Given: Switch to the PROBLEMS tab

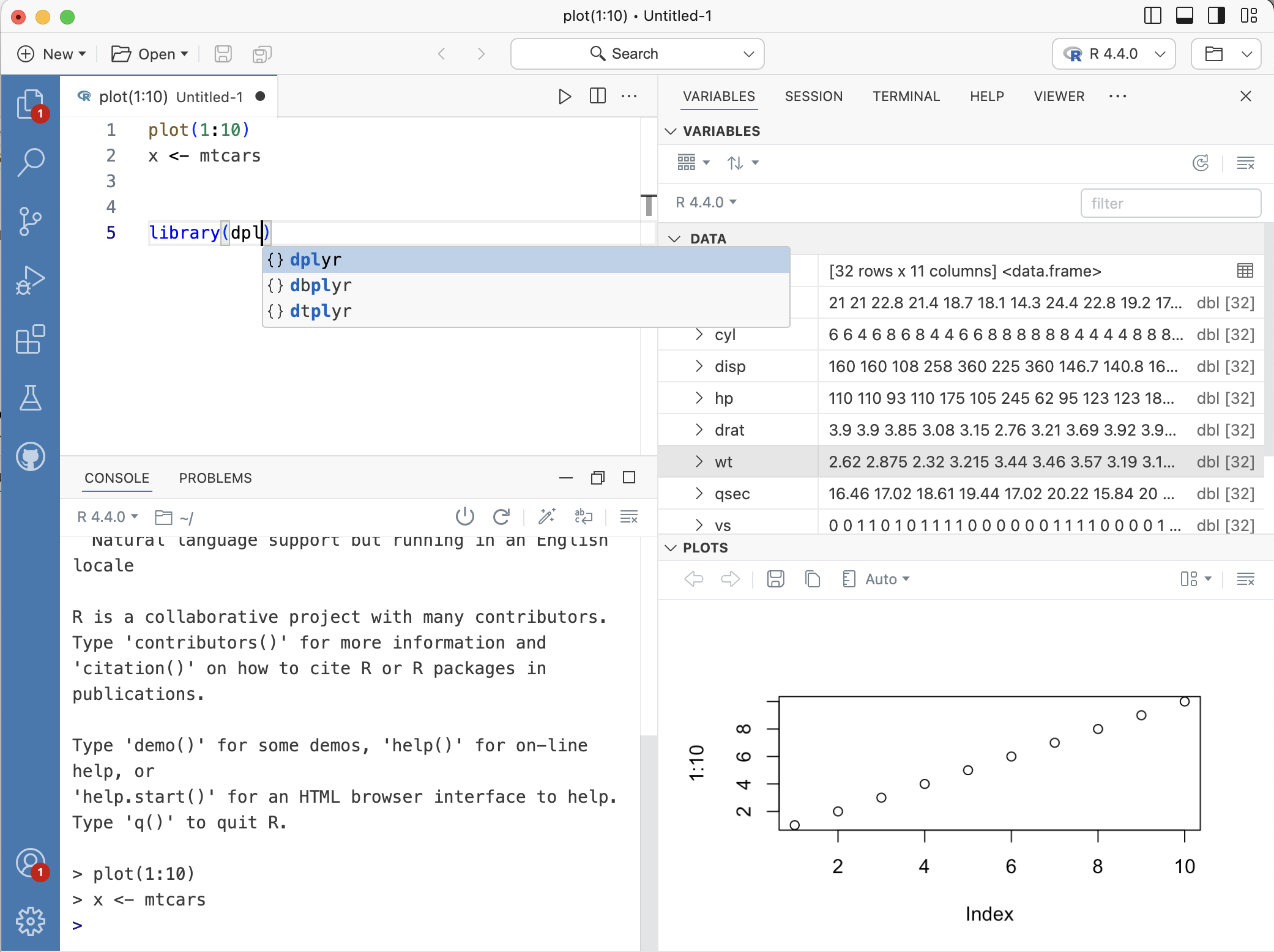Looking at the screenshot, I should click(x=215, y=478).
